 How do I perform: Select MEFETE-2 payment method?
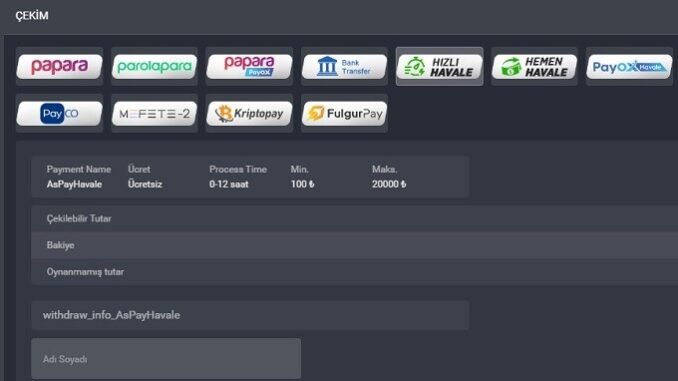(154, 113)
